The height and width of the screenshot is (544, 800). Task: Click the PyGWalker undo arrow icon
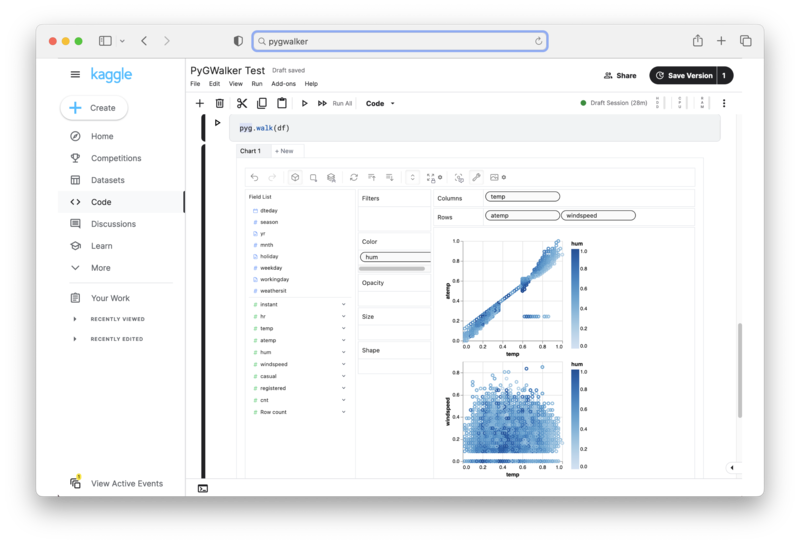pos(255,178)
